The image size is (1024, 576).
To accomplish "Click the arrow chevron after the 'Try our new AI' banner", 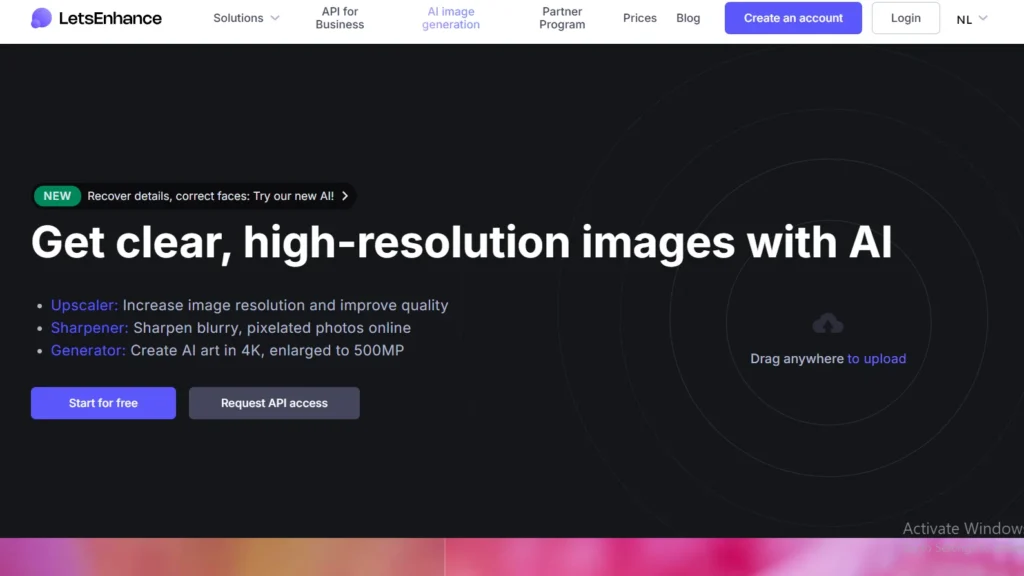I will (x=345, y=196).
